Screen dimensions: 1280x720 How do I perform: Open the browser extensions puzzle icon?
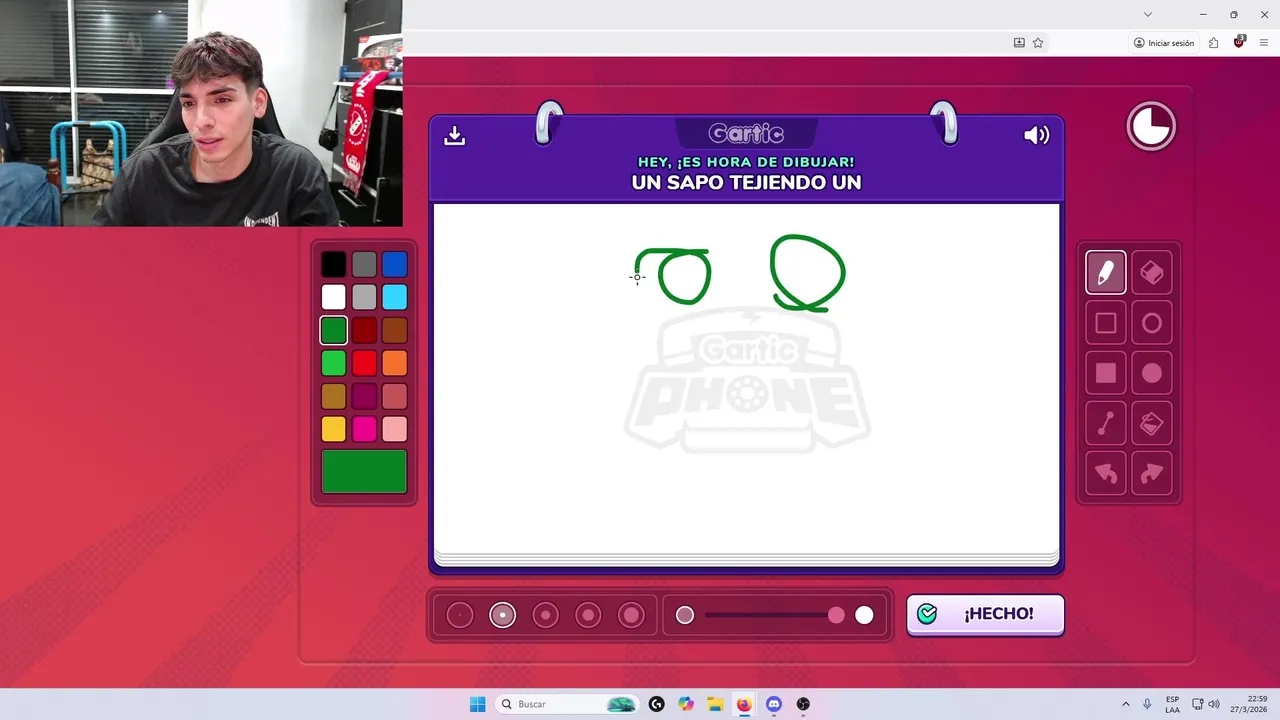coord(1213,43)
